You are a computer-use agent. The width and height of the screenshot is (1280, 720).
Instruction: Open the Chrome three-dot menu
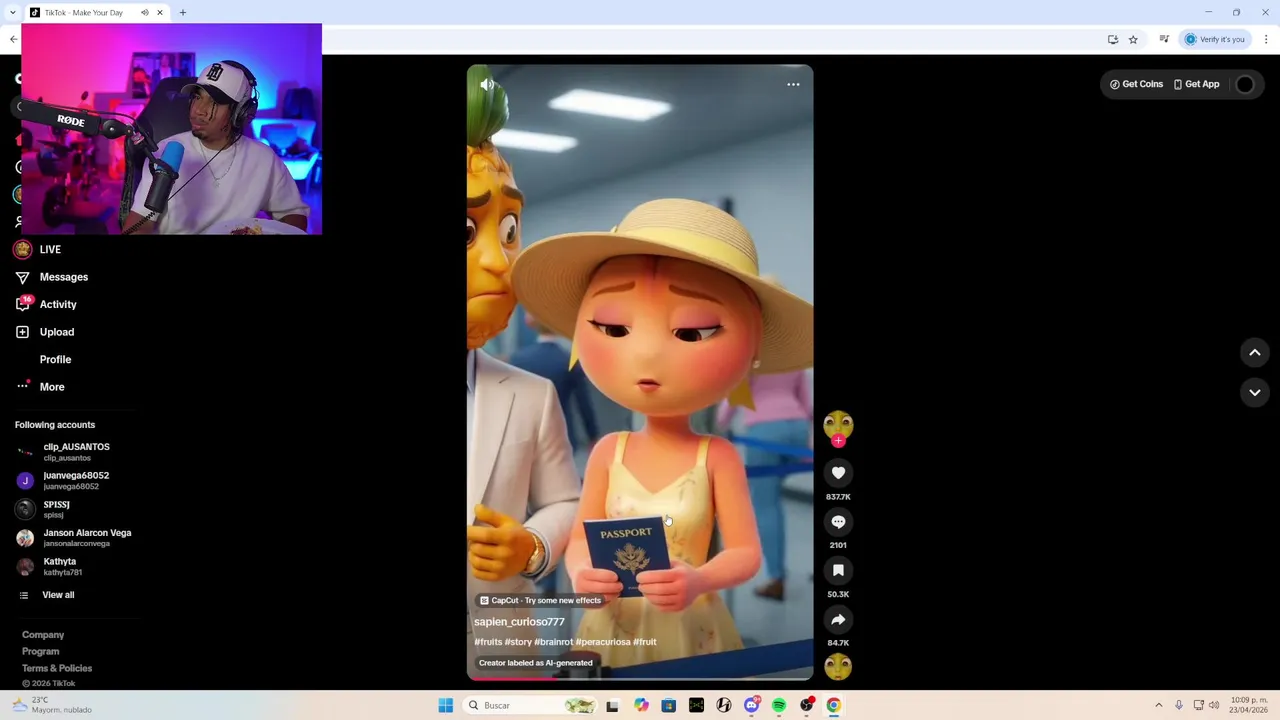coord(1266,39)
